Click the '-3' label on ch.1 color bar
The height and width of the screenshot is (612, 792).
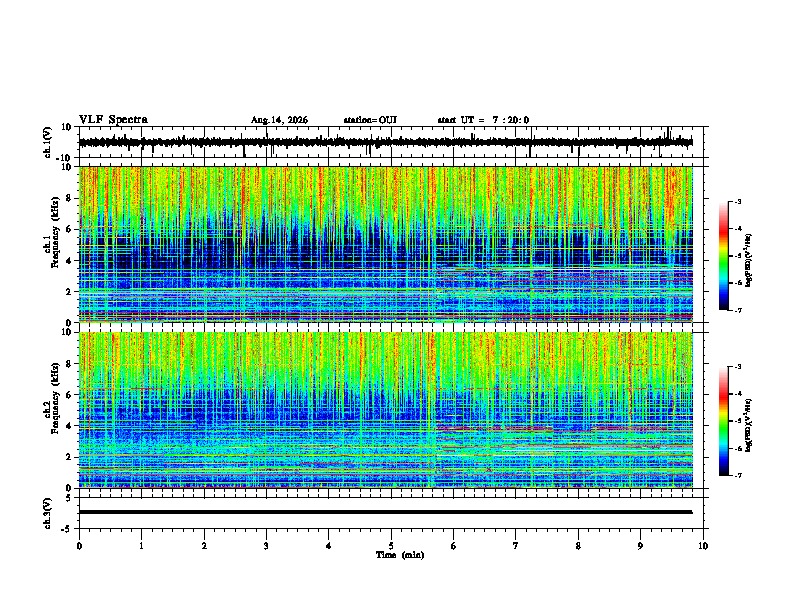(x=737, y=201)
